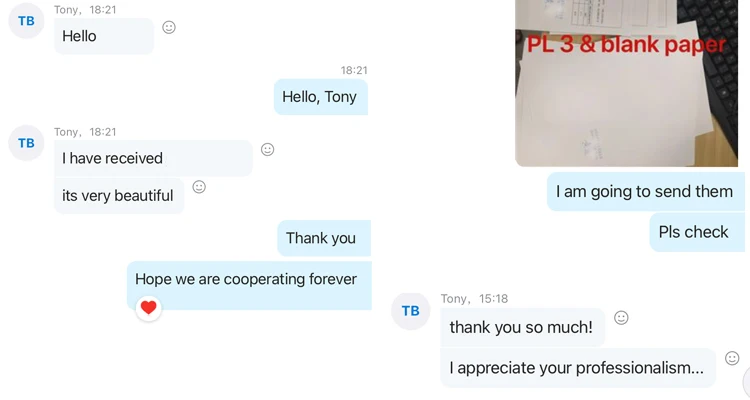750x400 pixels.
Task: Click the "Thank you" sent message
Action: (x=322, y=238)
